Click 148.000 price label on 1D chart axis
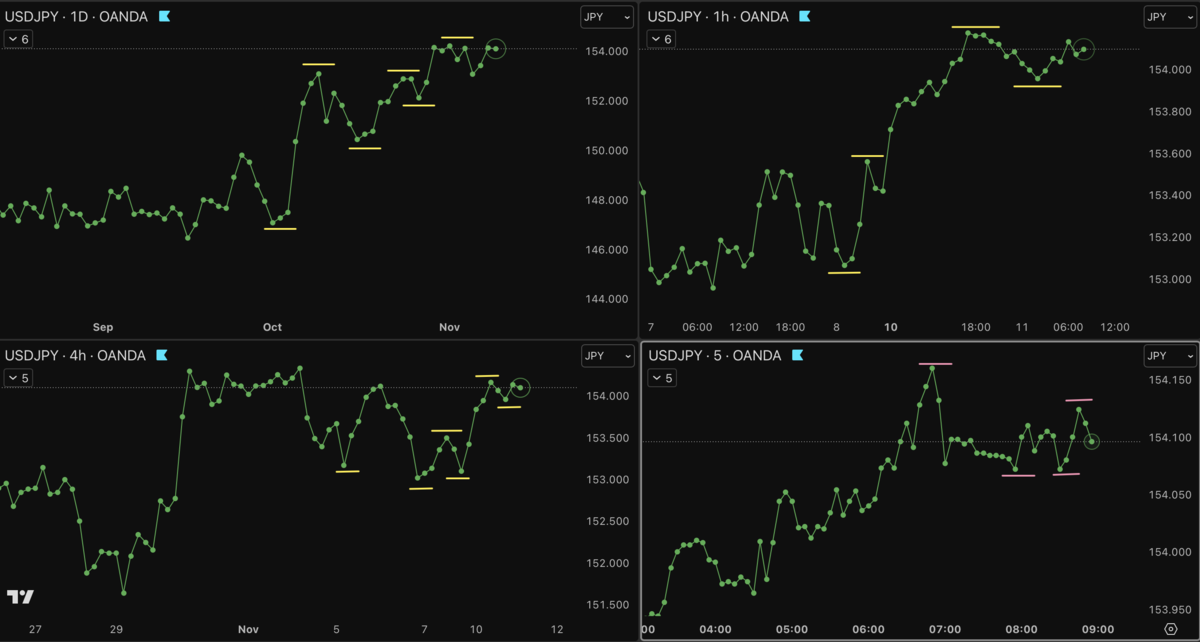The width and height of the screenshot is (1200, 642). (606, 200)
